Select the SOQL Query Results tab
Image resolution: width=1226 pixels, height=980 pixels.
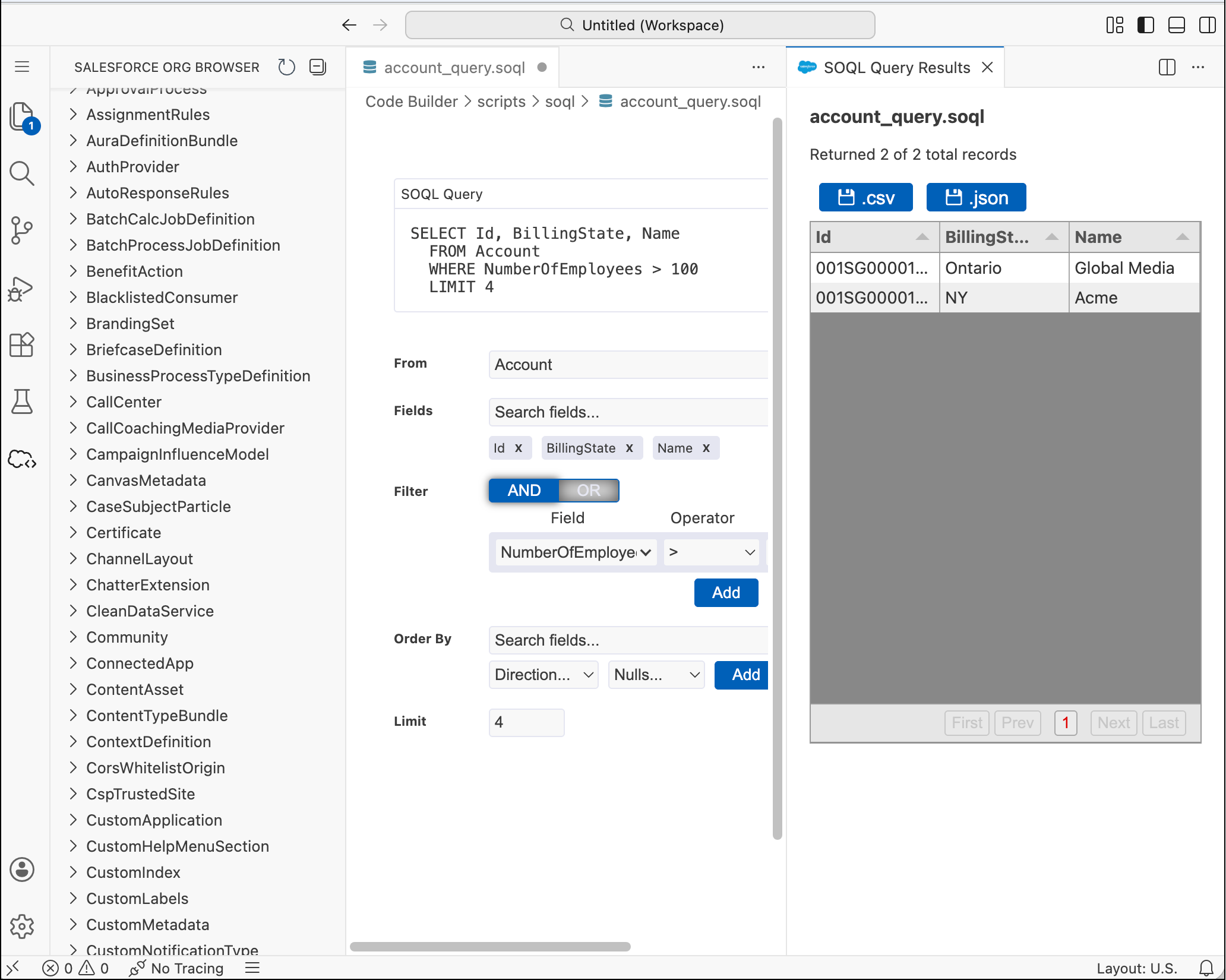(x=896, y=67)
